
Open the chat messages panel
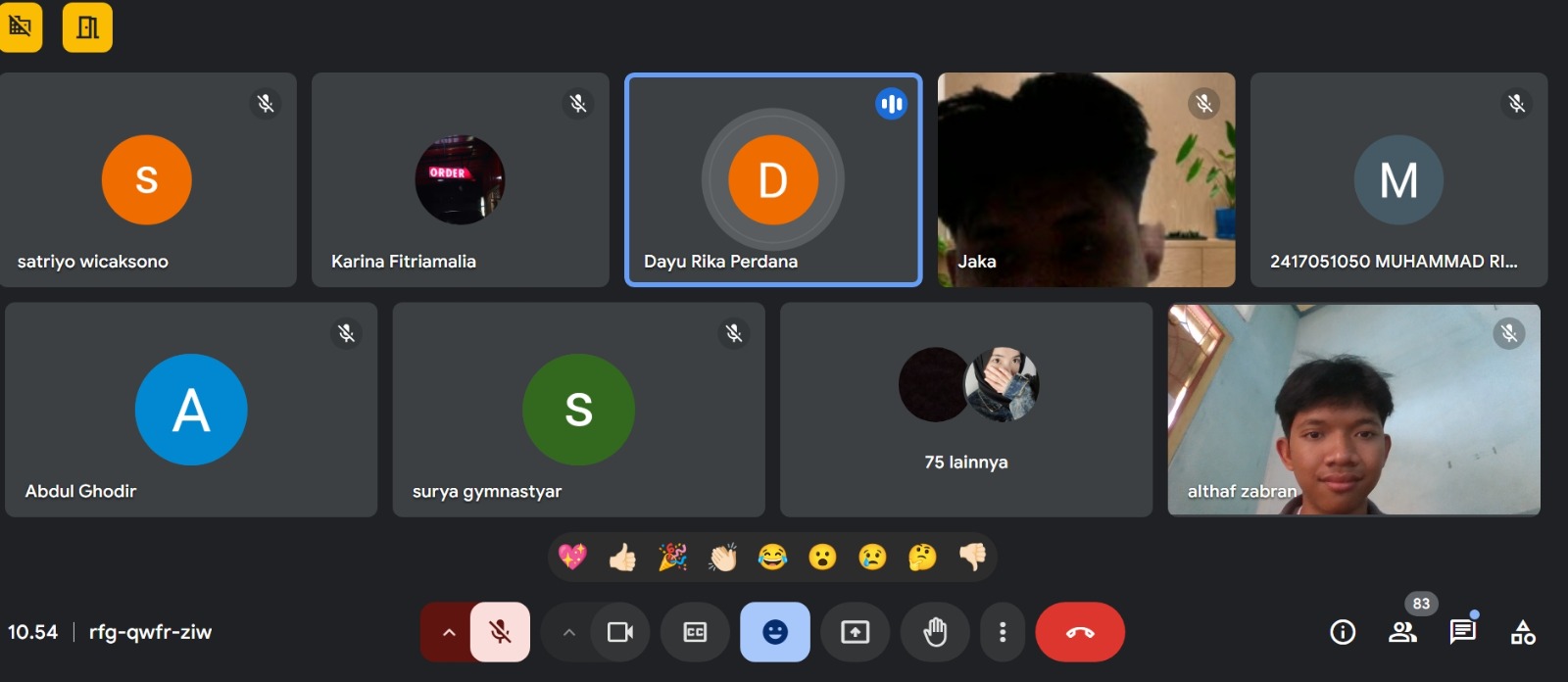pos(1462,632)
